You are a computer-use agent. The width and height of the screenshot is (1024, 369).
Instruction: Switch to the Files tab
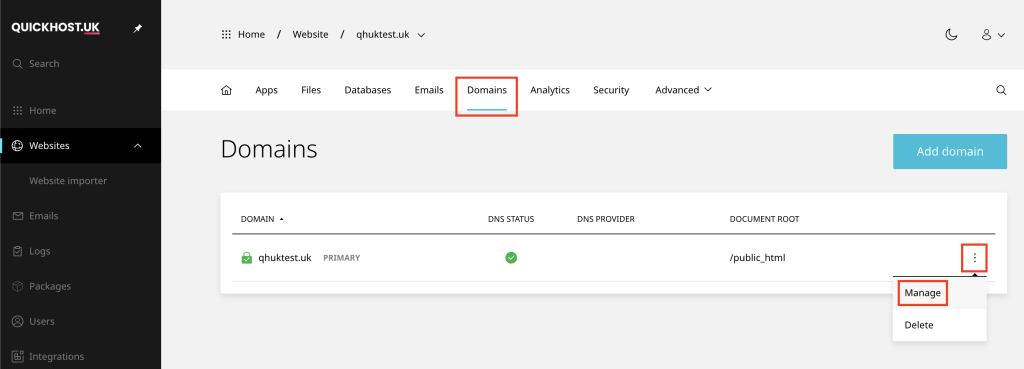[x=311, y=90]
